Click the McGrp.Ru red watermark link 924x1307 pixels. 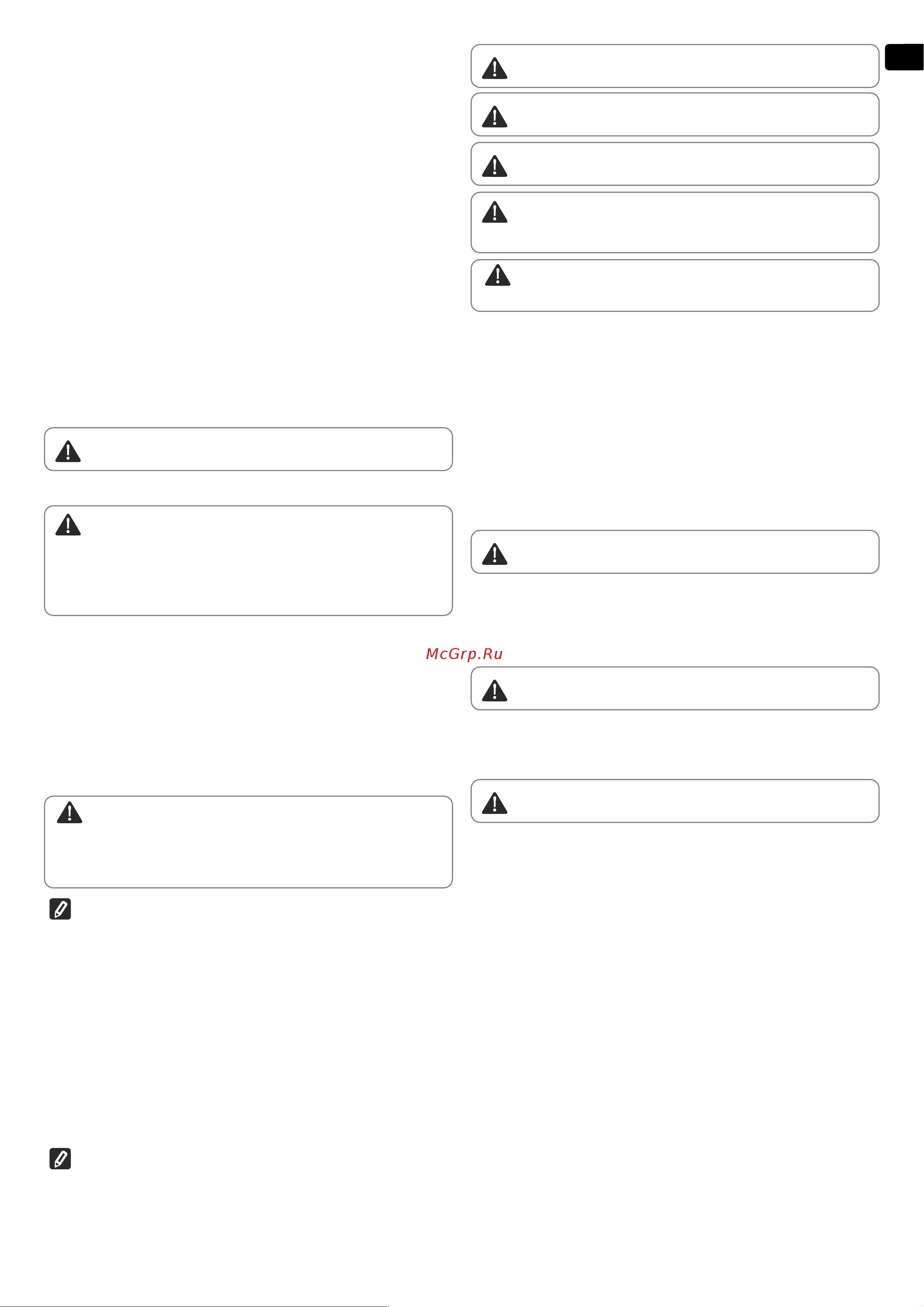[464, 653]
